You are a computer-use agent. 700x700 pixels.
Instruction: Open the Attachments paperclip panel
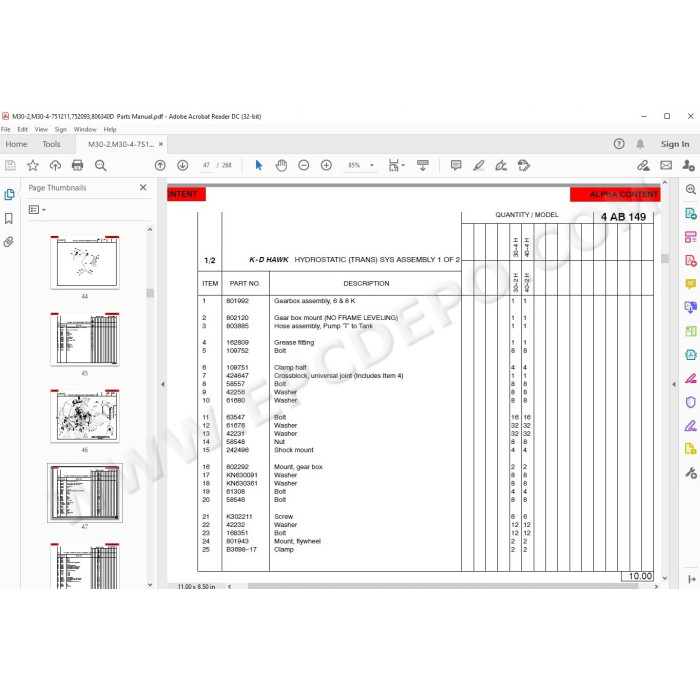(8, 242)
